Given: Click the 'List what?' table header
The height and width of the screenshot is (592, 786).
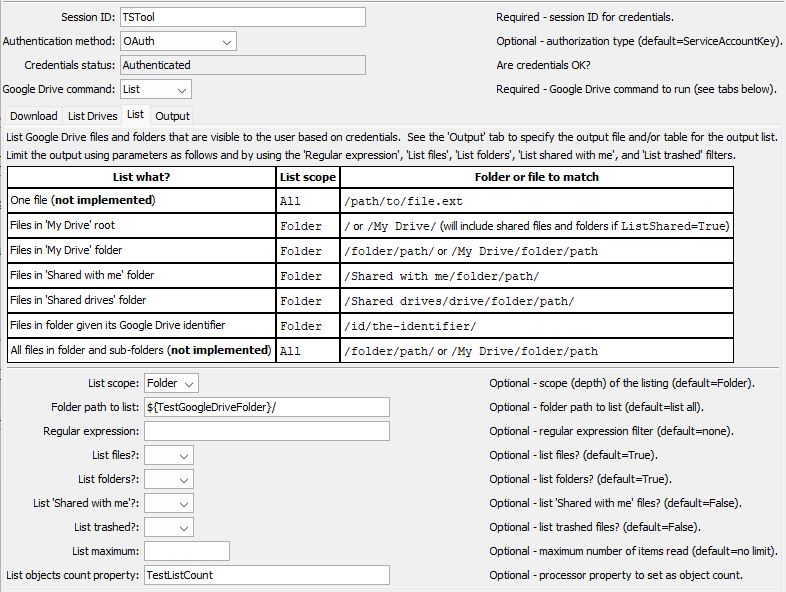Looking at the screenshot, I should [x=141, y=177].
